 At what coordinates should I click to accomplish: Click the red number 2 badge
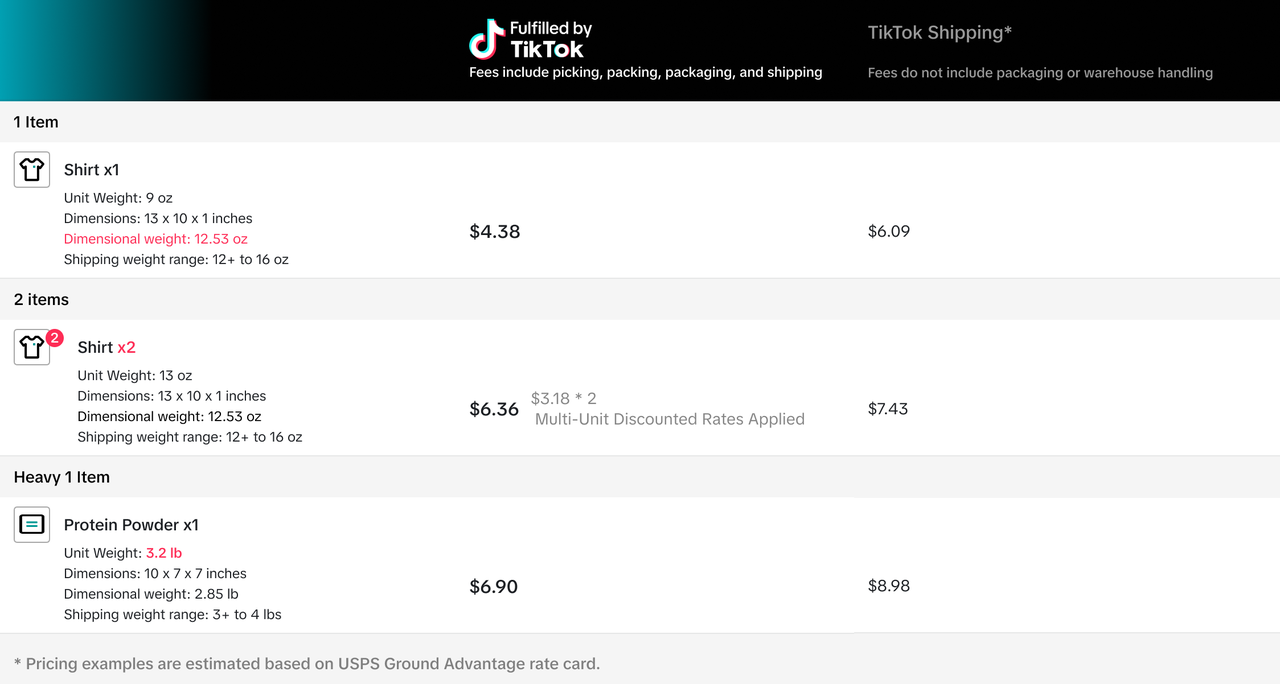(55, 338)
